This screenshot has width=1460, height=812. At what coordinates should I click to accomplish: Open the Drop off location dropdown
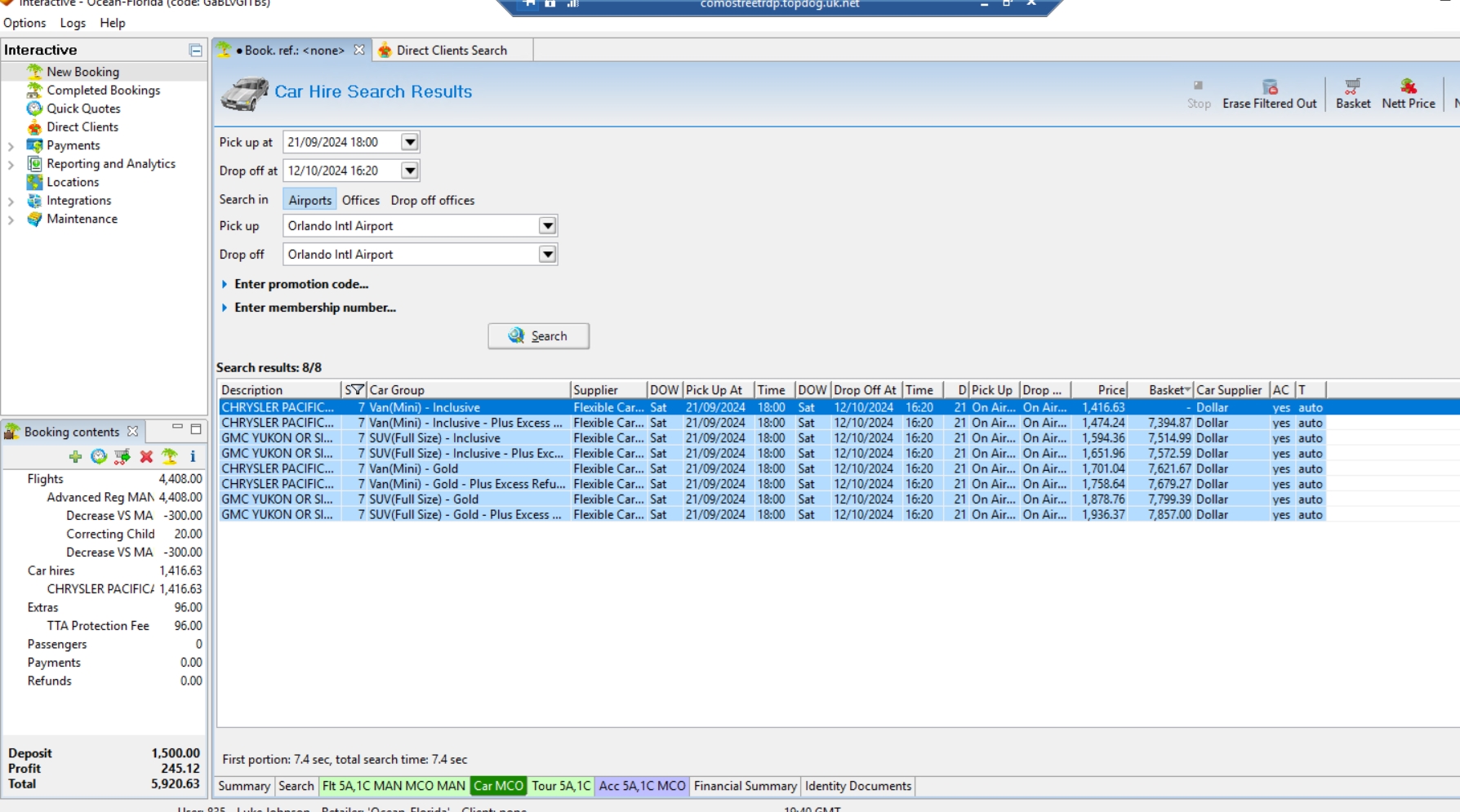click(548, 255)
